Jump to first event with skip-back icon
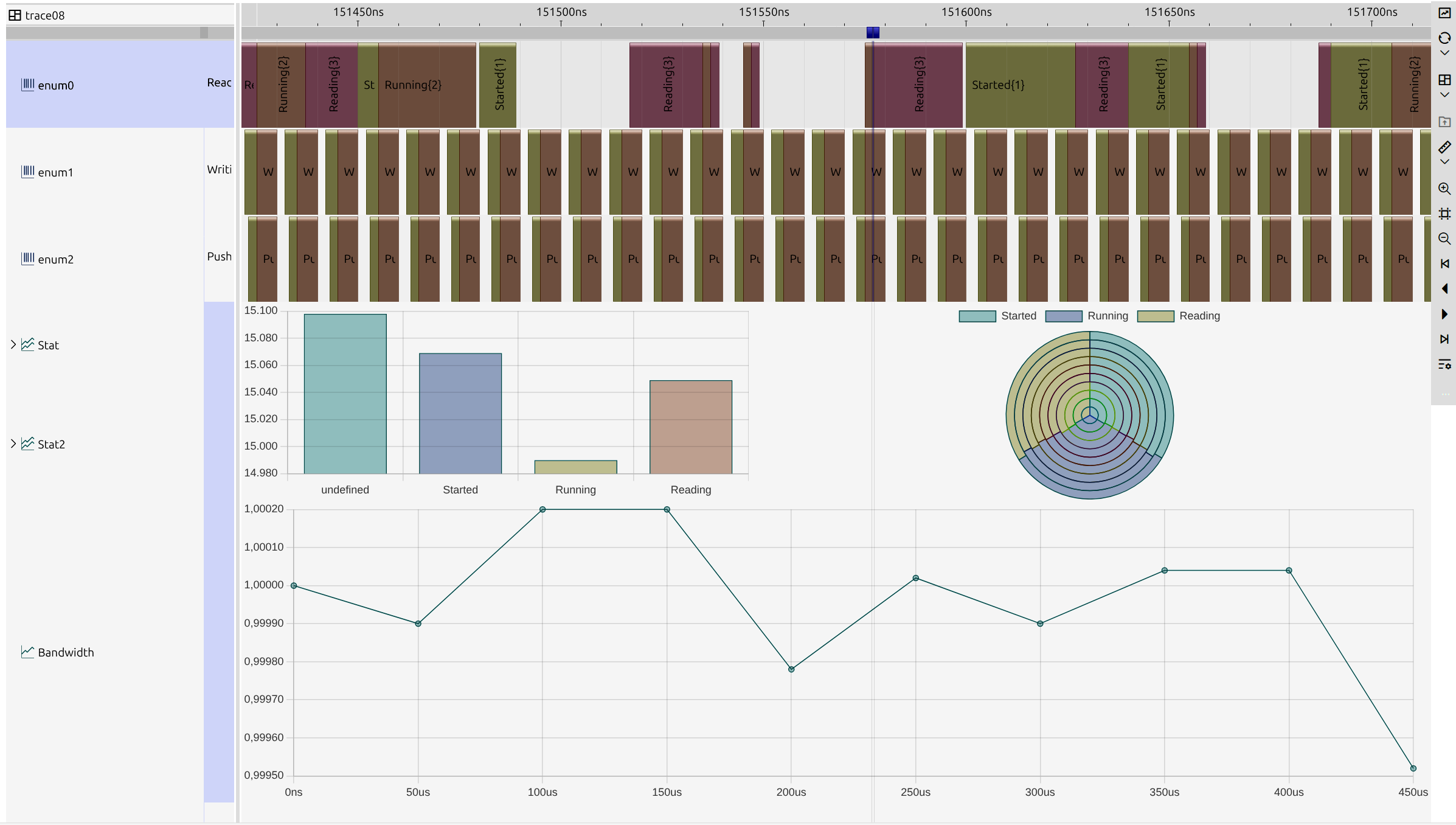 pos(1444,263)
